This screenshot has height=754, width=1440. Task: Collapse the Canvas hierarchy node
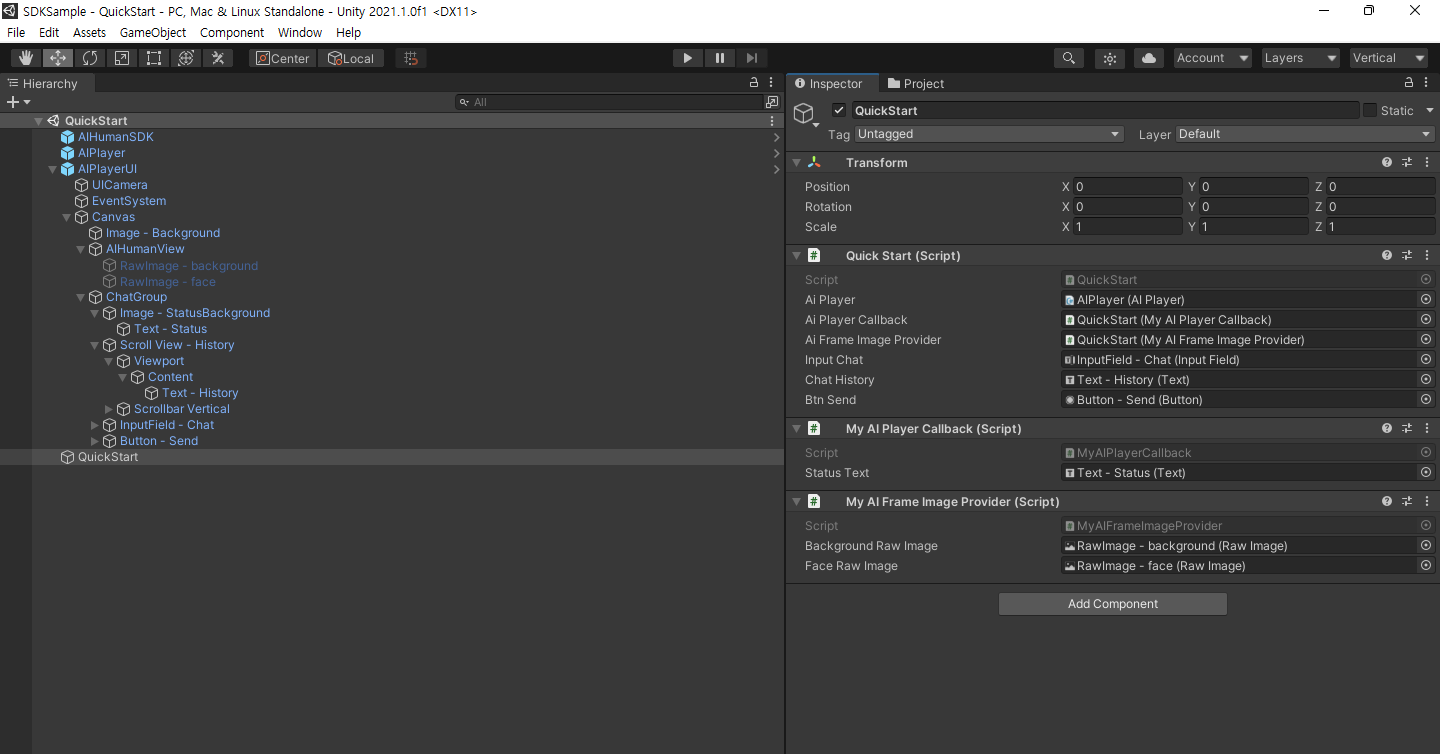tap(67, 217)
